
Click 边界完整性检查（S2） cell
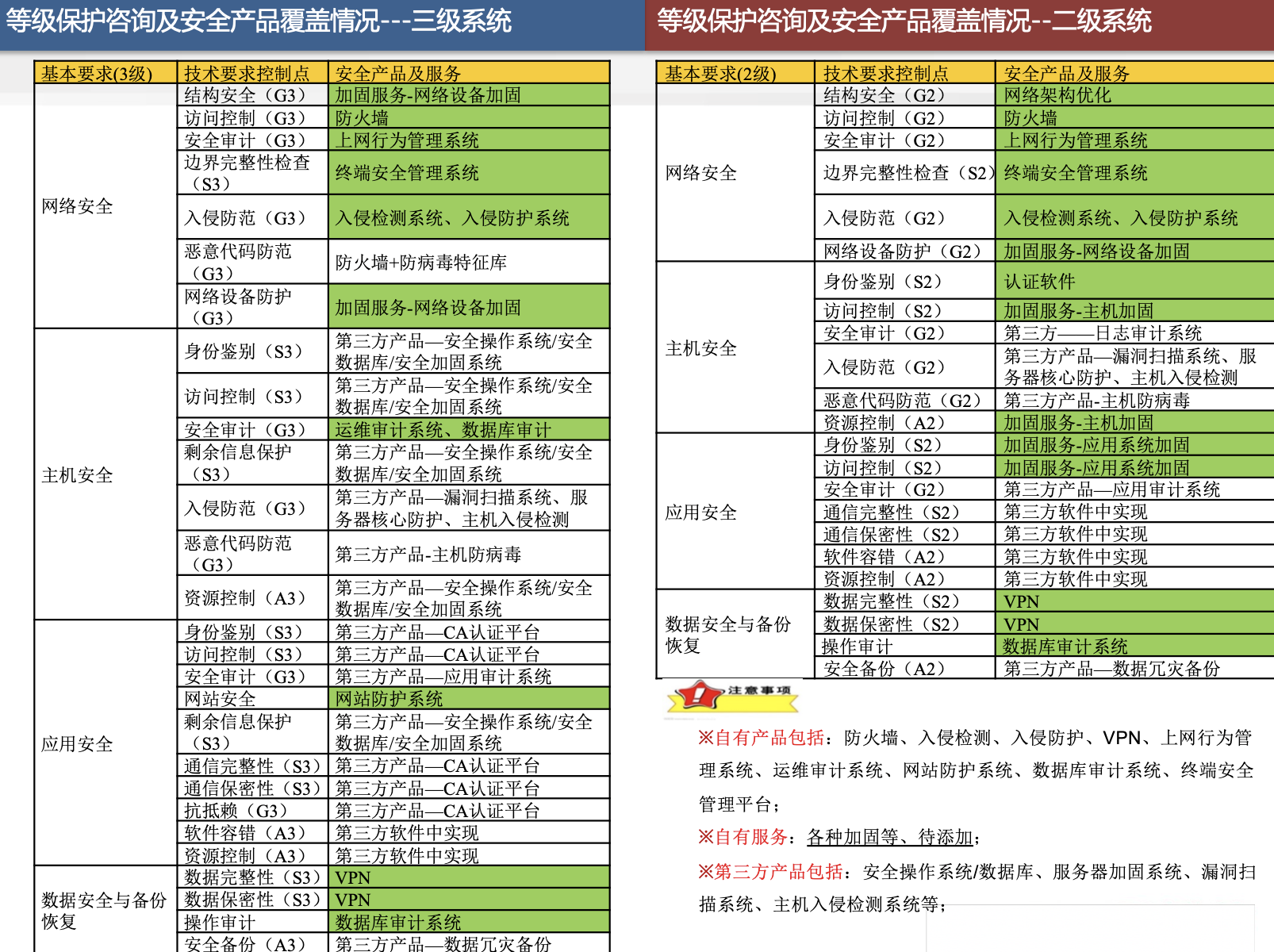click(904, 173)
